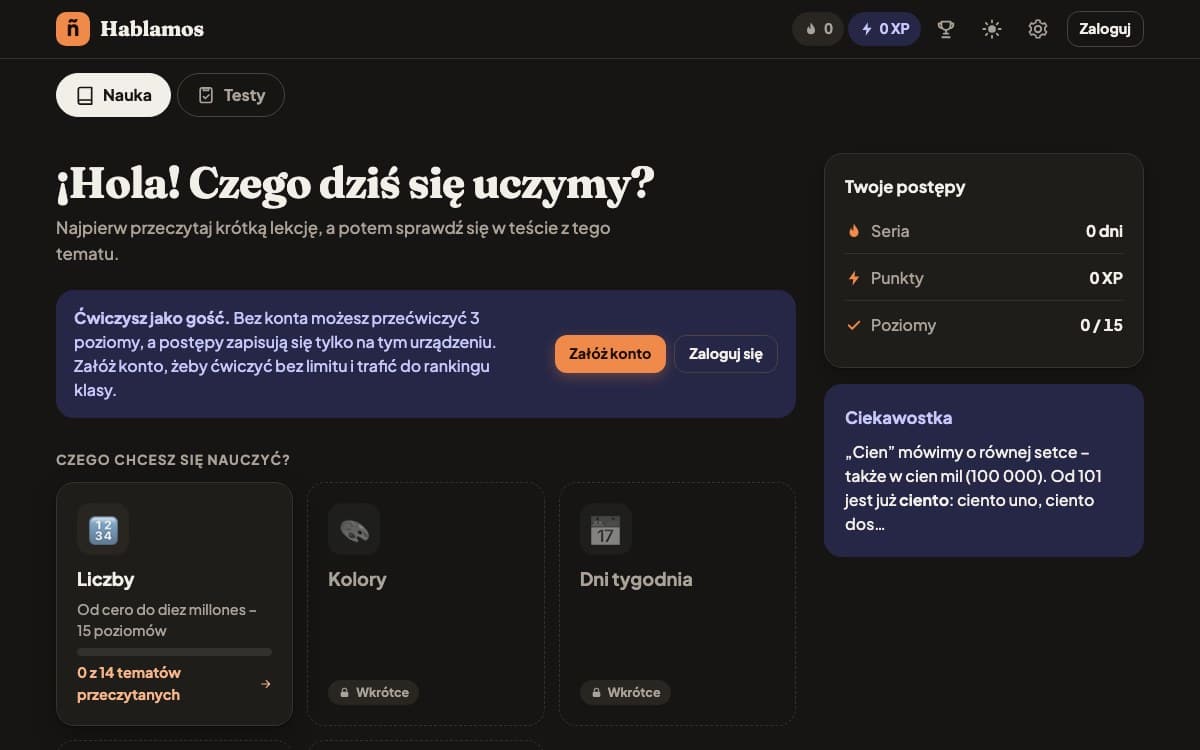Open the settings gear icon
The width and height of the screenshot is (1200, 750).
tap(1037, 29)
